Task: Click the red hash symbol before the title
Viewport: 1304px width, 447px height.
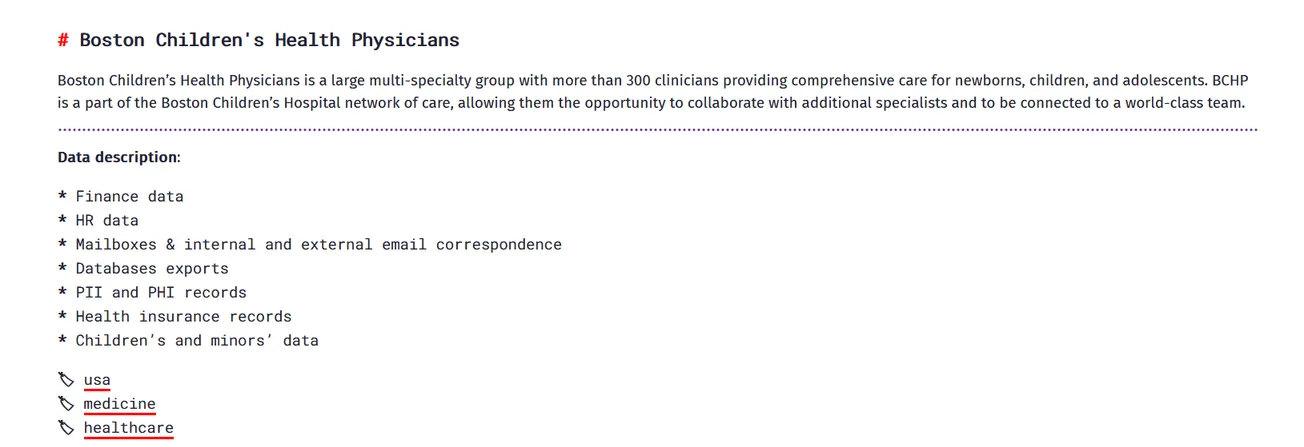Action: point(63,41)
